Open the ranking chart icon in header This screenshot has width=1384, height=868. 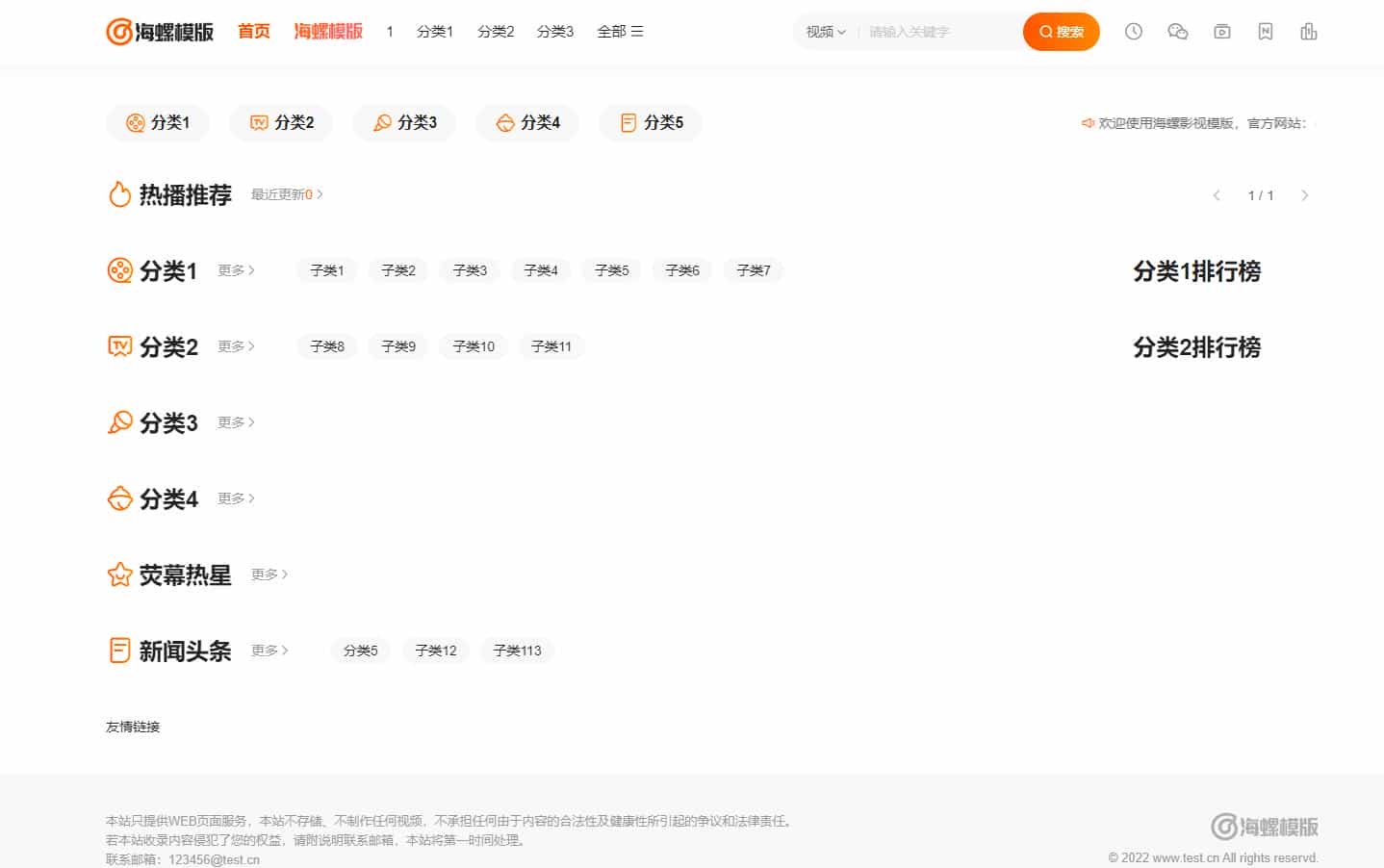click(1309, 32)
